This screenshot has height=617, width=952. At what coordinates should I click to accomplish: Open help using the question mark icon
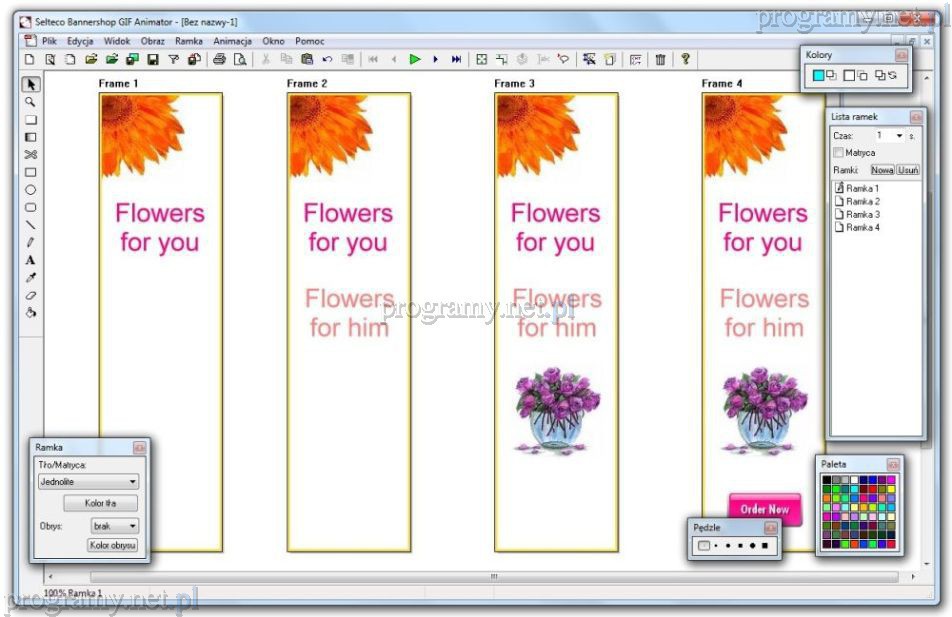(x=685, y=60)
